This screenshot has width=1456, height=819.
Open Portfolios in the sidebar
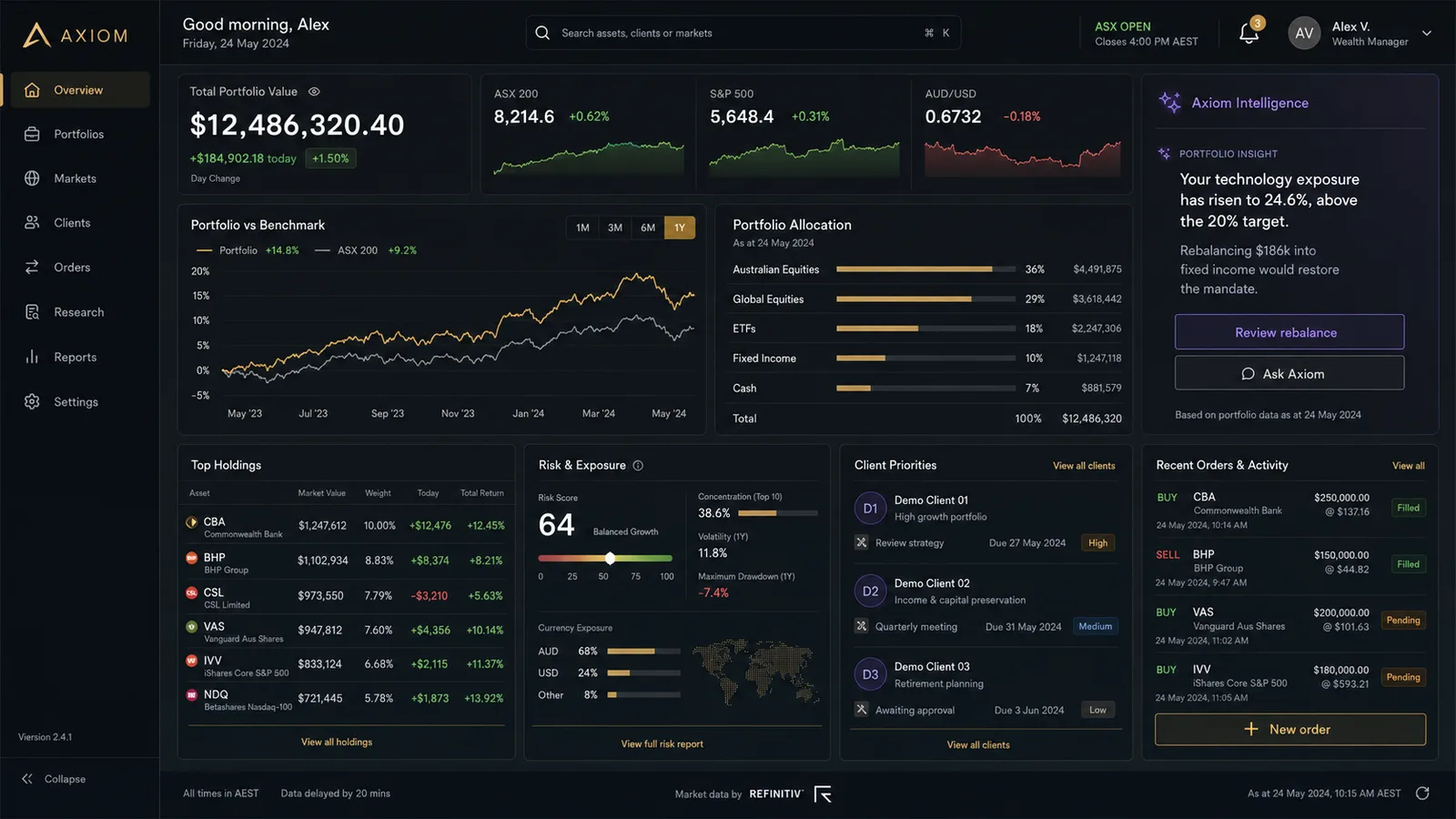coord(80,134)
